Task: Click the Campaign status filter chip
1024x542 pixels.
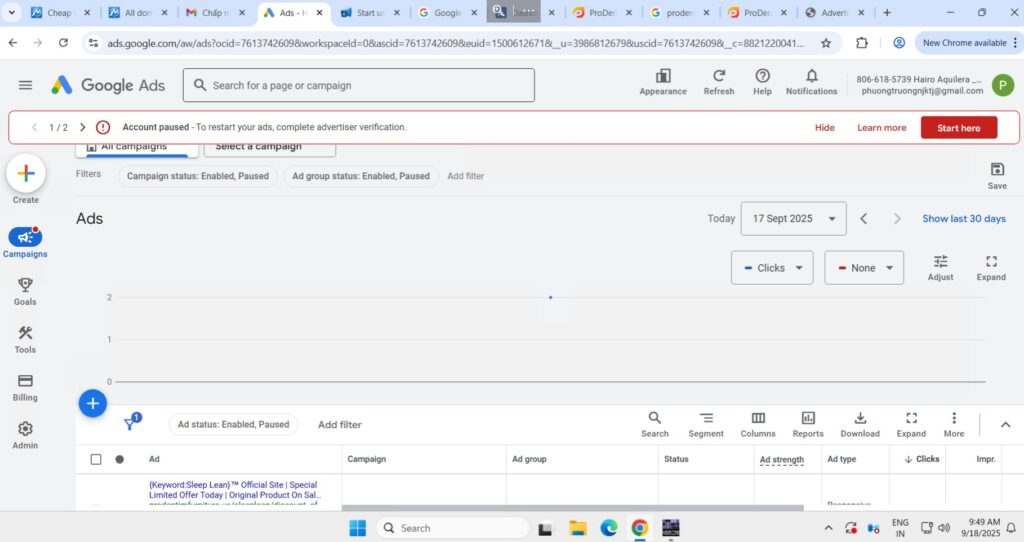Action: click(x=198, y=176)
